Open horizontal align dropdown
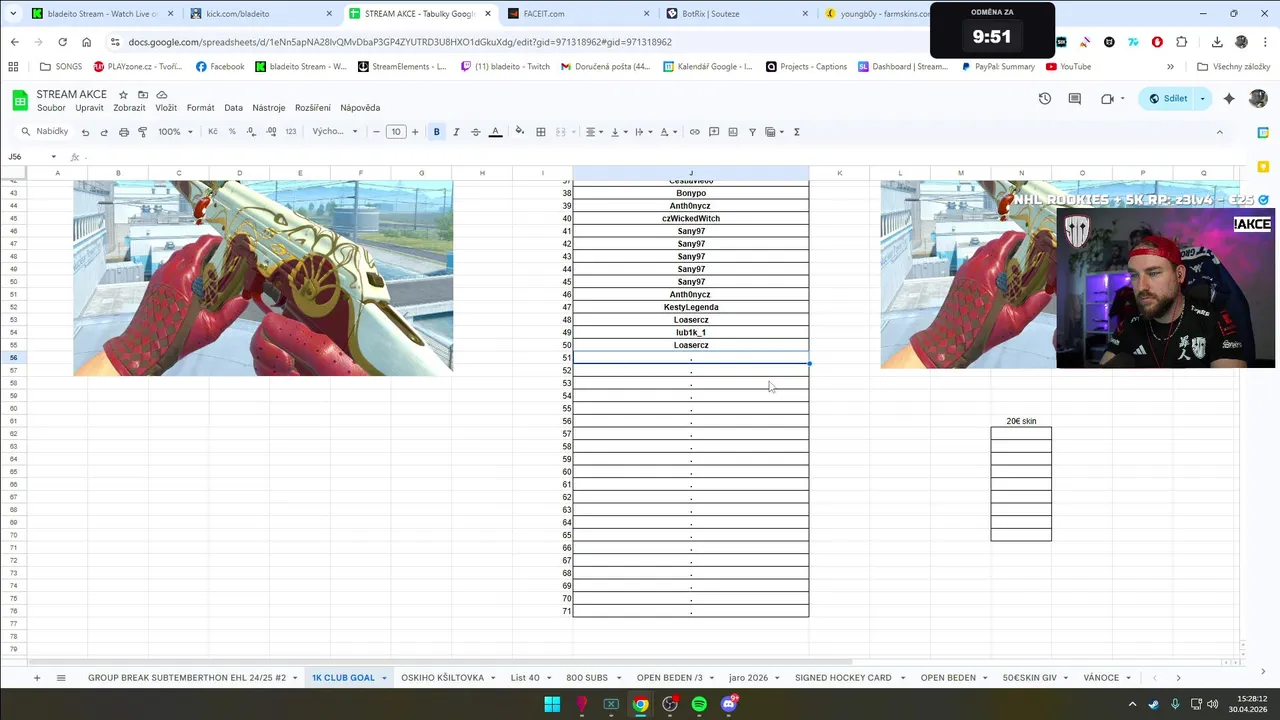 pyautogui.click(x=594, y=132)
